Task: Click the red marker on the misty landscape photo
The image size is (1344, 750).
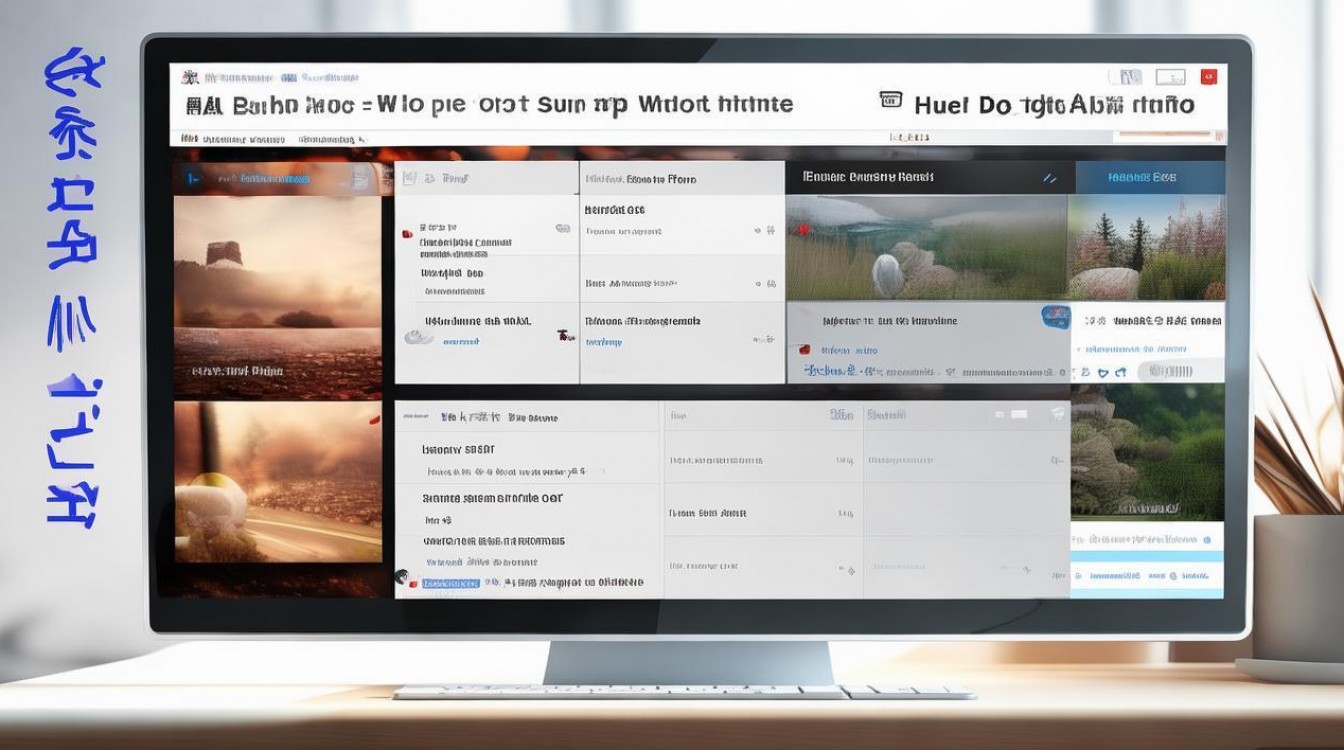Action: click(x=802, y=230)
